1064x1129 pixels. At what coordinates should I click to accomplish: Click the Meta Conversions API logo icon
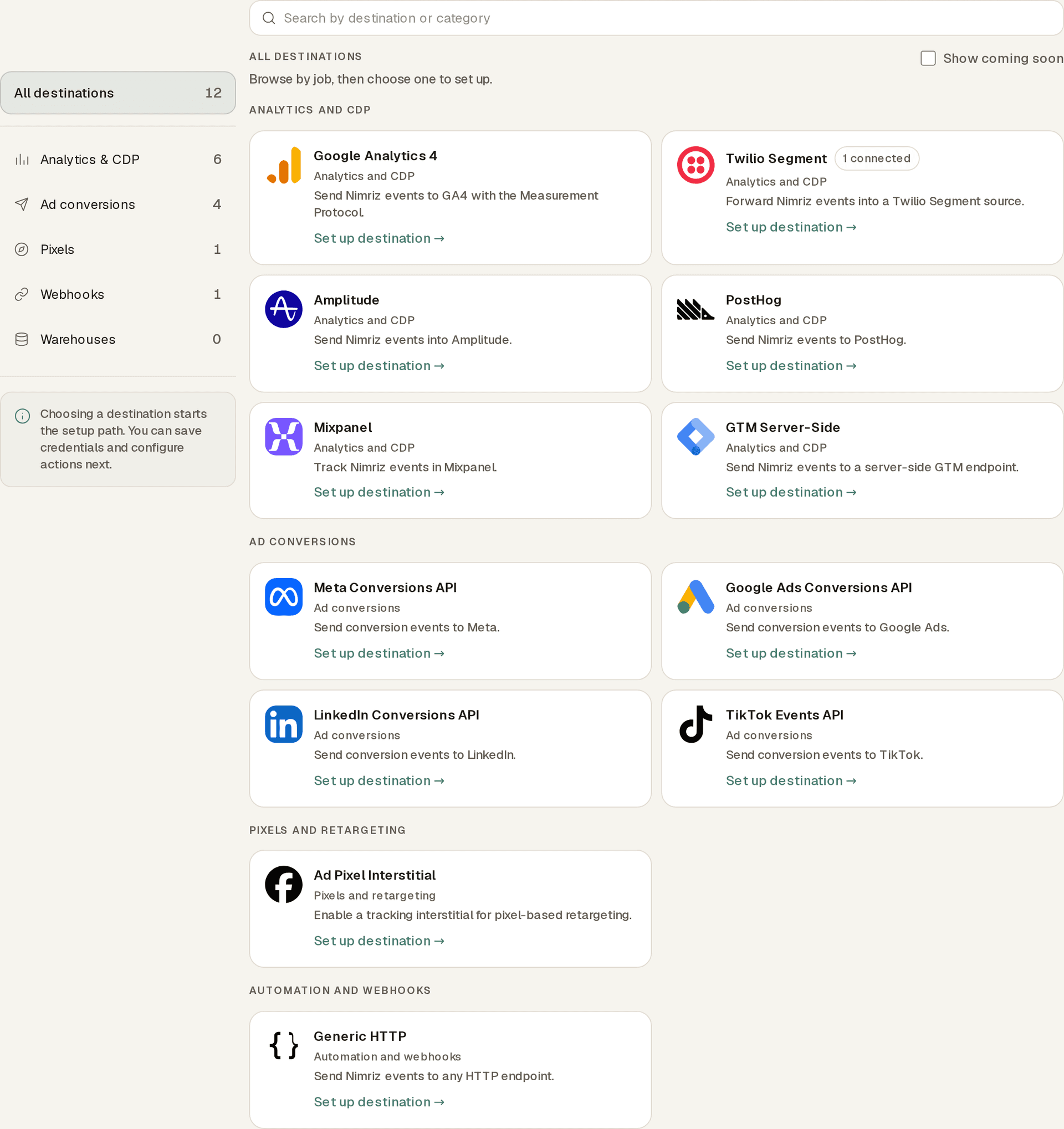click(x=283, y=596)
